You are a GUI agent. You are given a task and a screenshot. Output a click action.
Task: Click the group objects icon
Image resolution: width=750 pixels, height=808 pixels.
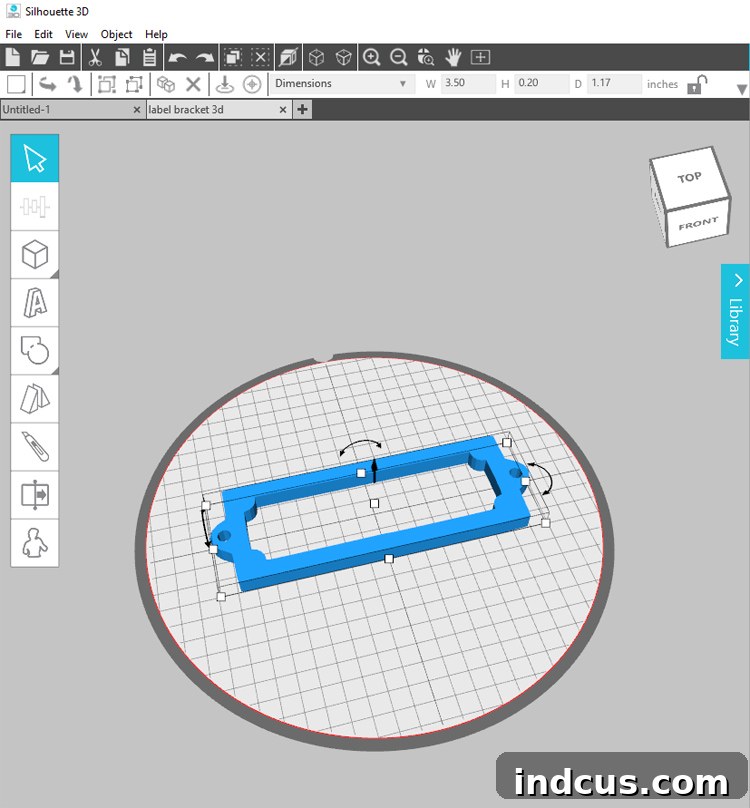[107, 84]
